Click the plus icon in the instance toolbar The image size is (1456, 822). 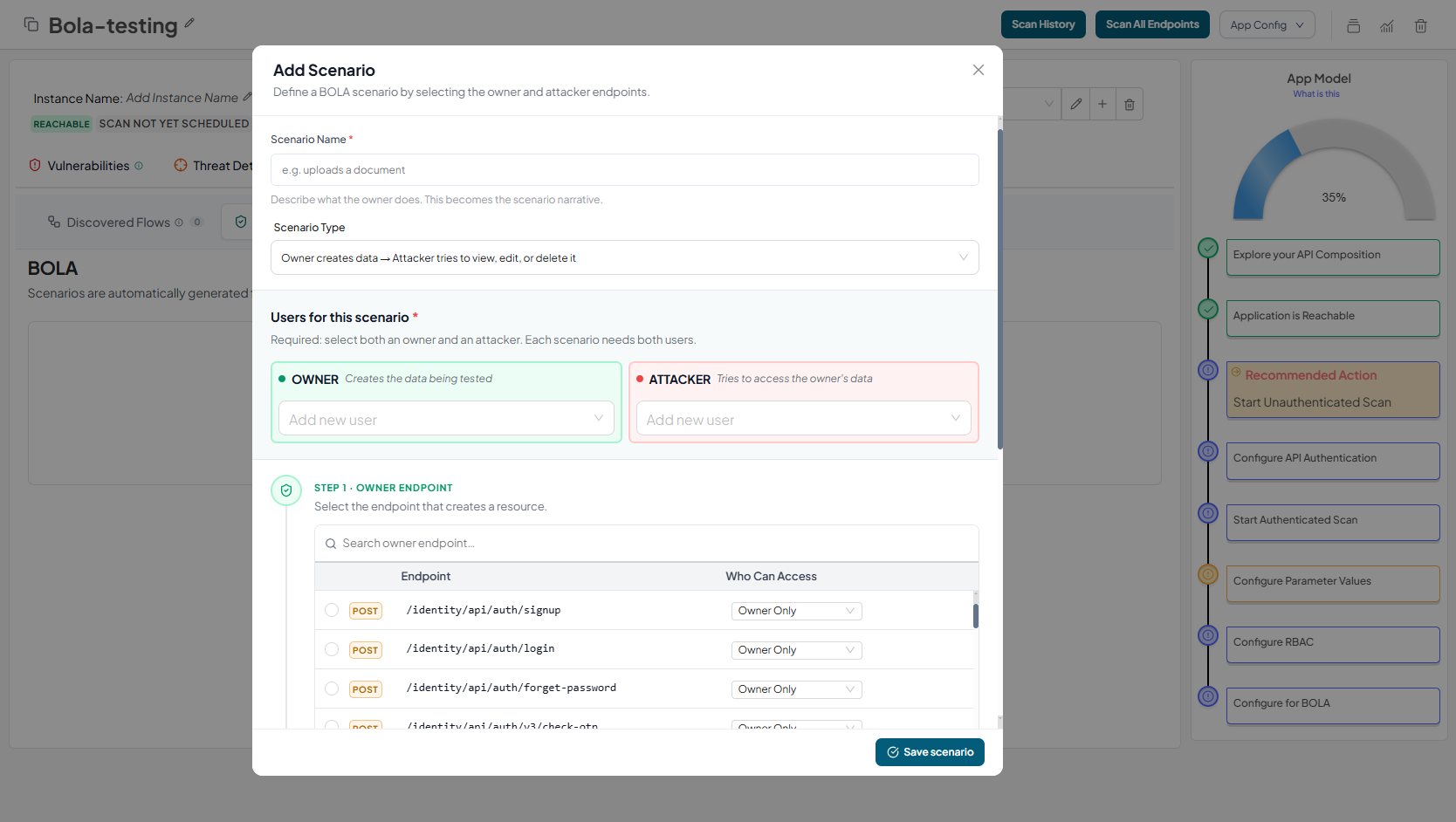pyautogui.click(x=1102, y=104)
